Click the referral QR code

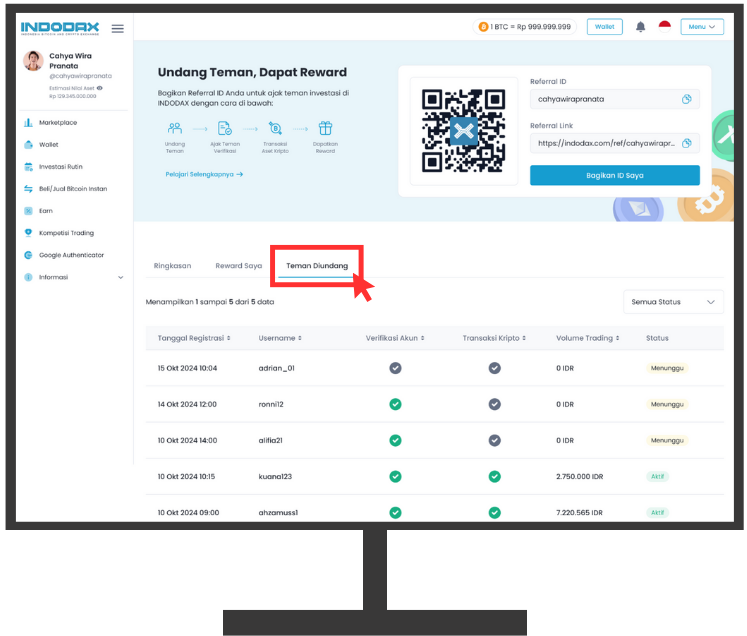point(464,131)
